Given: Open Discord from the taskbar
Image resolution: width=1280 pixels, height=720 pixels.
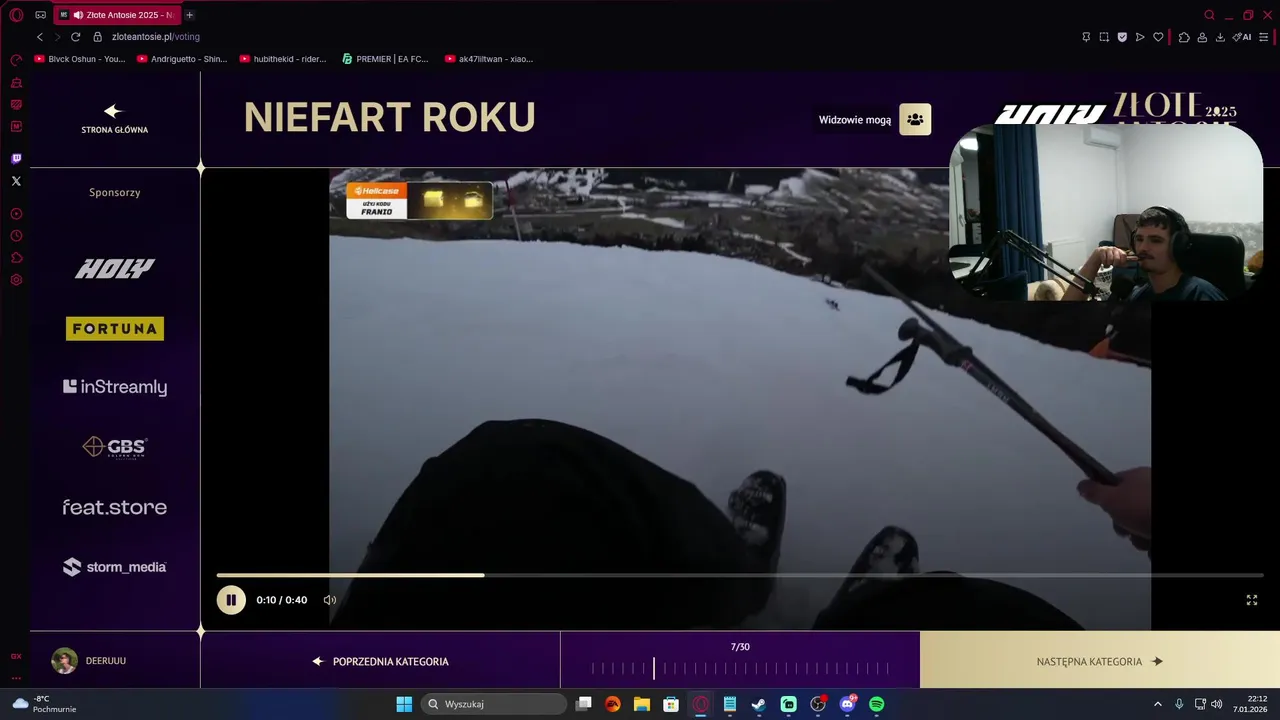Looking at the screenshot, I should [x=848, y=704].
